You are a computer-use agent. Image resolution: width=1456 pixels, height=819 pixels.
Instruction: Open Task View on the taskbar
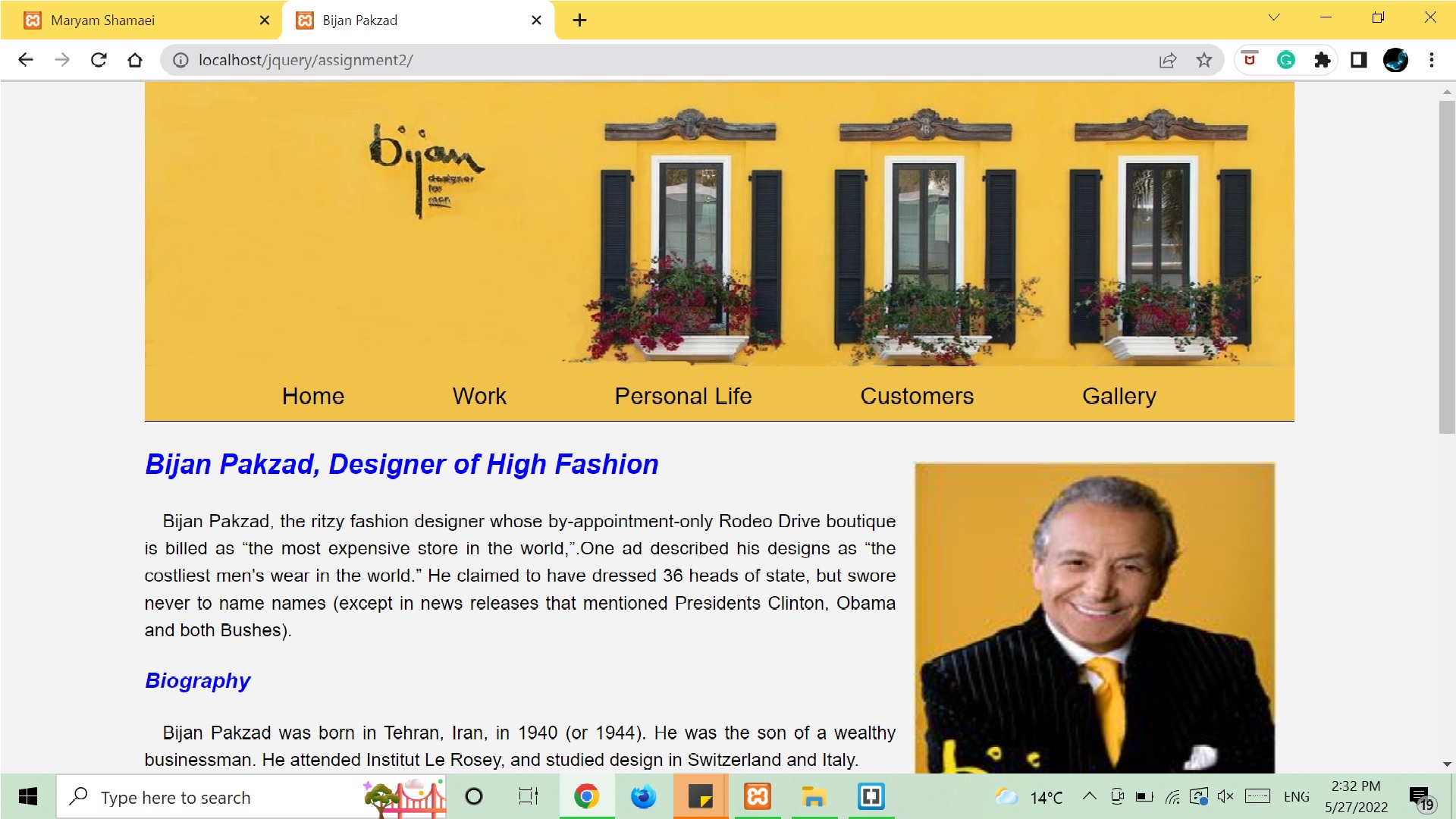[529, 797]
